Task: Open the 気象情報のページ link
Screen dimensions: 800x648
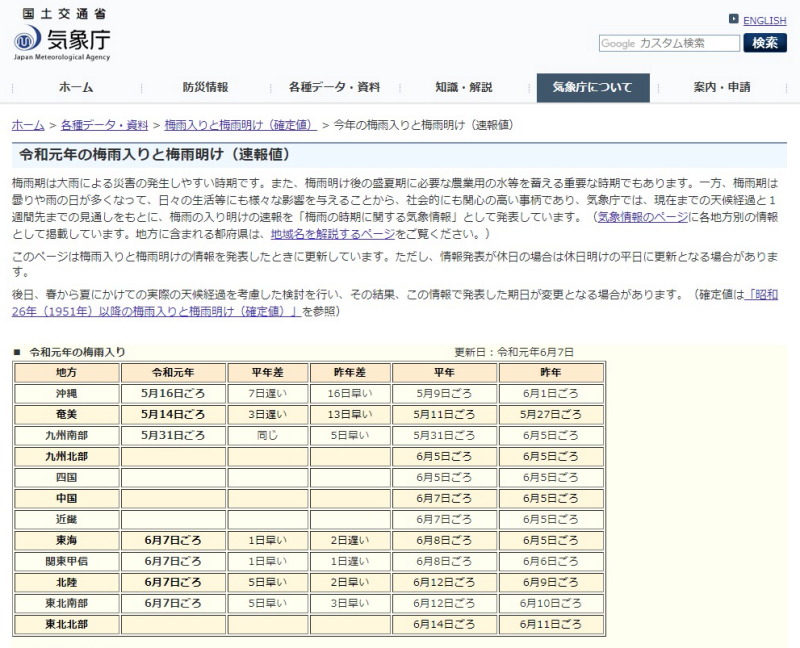Action: [642, 216]
